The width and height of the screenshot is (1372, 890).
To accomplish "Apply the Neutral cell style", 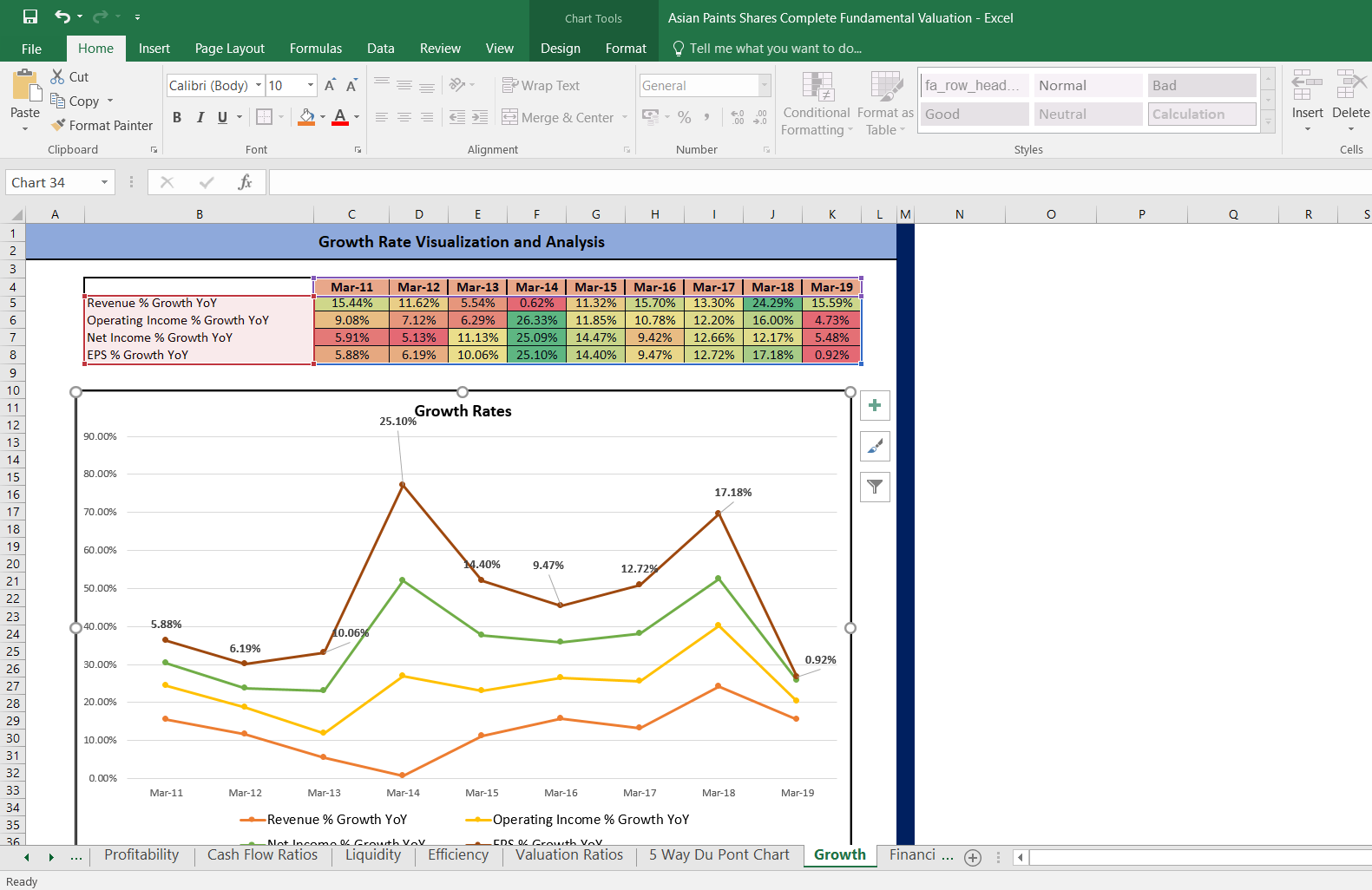I will (1088, 114).
